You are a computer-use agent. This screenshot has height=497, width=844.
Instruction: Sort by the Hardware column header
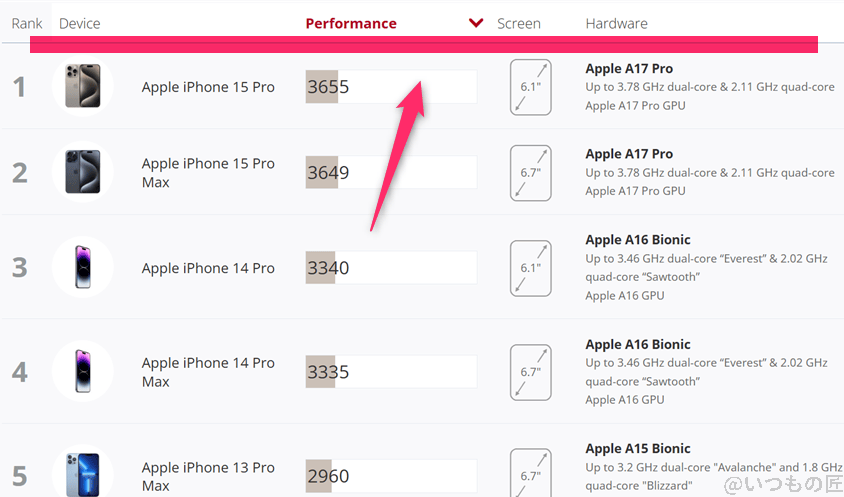(616, 24)
